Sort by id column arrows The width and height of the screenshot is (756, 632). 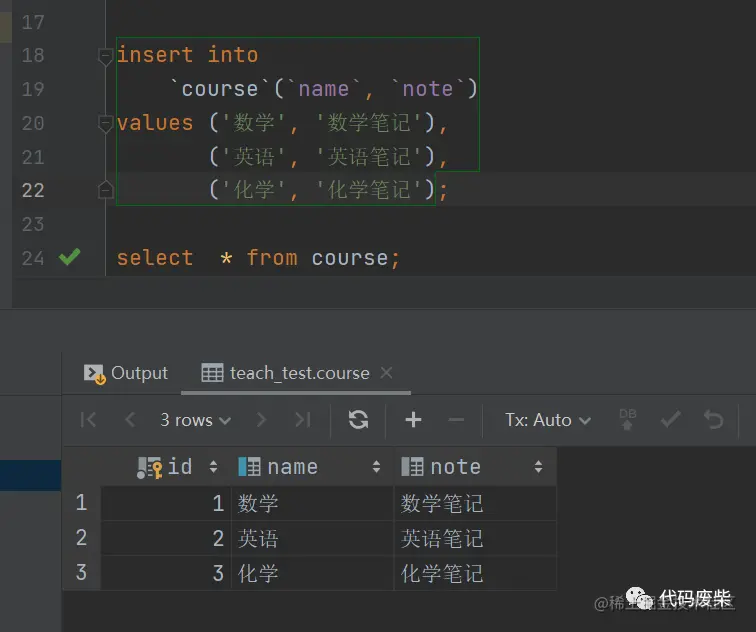213,467
